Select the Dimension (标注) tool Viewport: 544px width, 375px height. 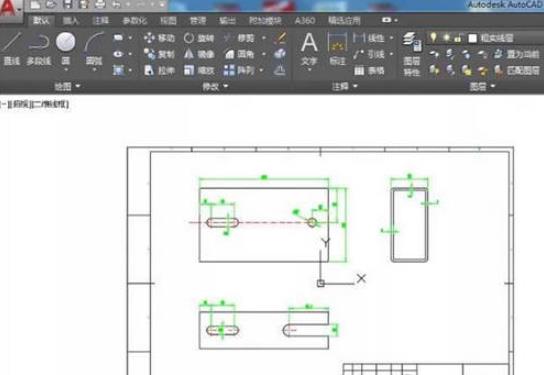(337, 49)
